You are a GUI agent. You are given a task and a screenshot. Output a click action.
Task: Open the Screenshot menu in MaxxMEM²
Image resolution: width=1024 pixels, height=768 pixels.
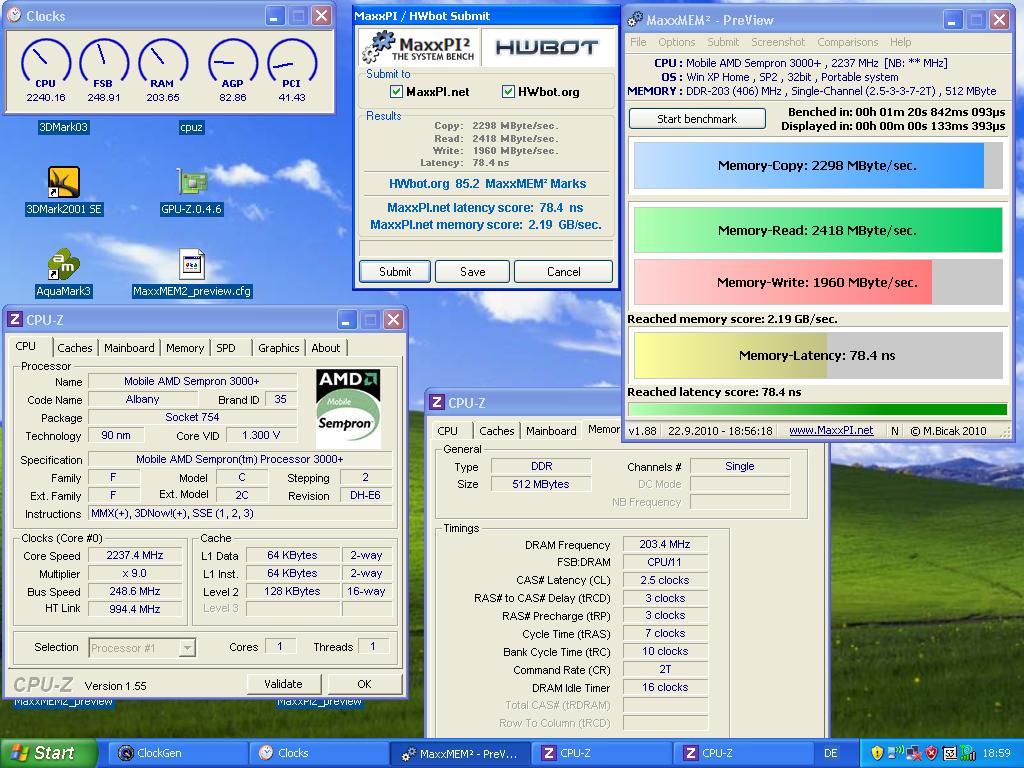[x=778, y=42]
